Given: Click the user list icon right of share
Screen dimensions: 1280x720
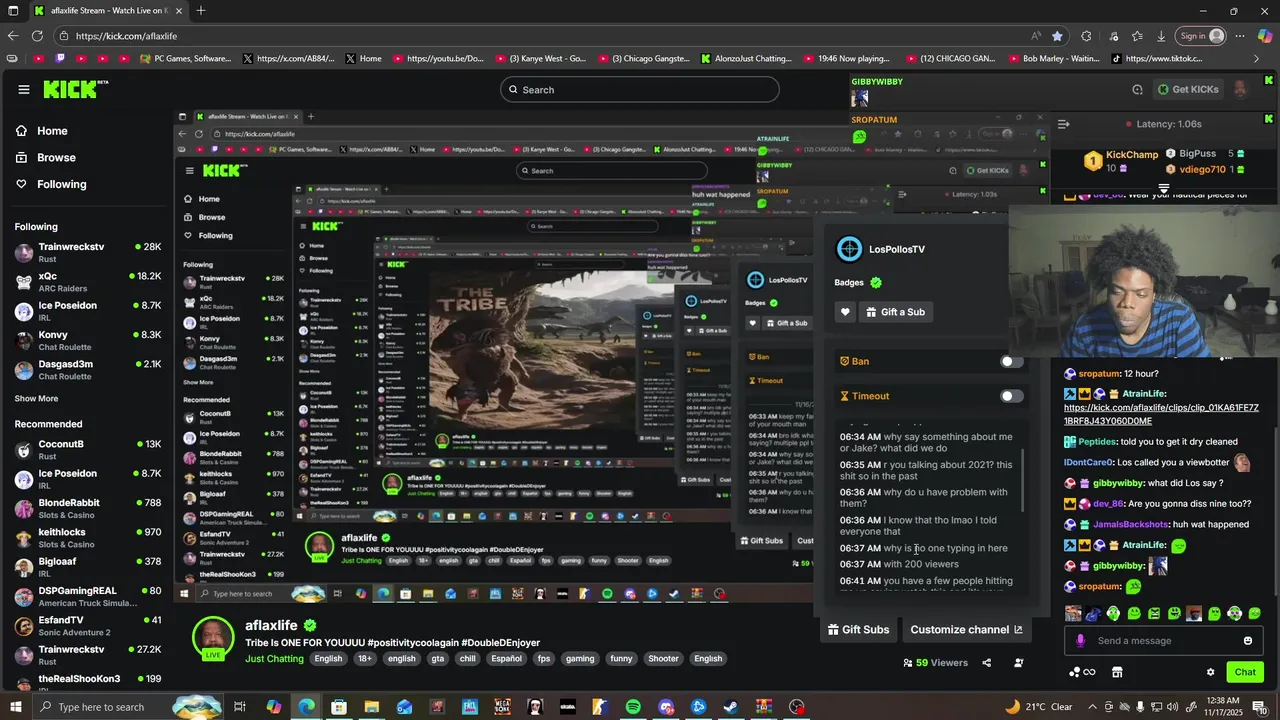Looking at the screenshot, I should 1019,662.
